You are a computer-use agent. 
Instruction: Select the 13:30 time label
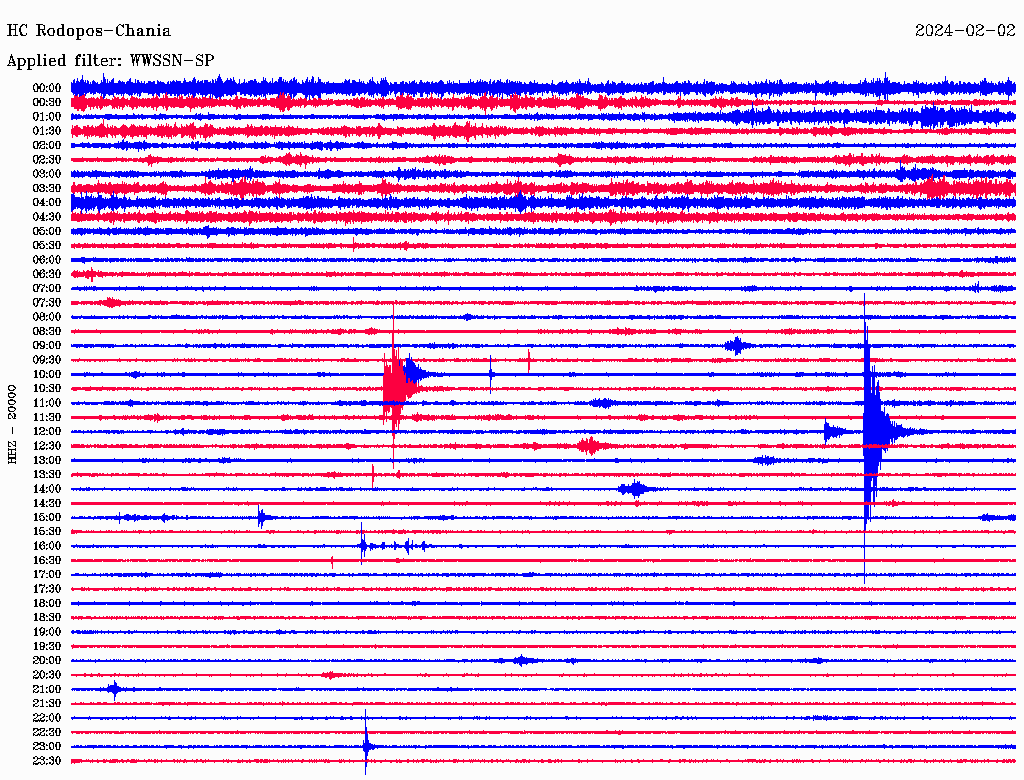[x=47, y=474]
